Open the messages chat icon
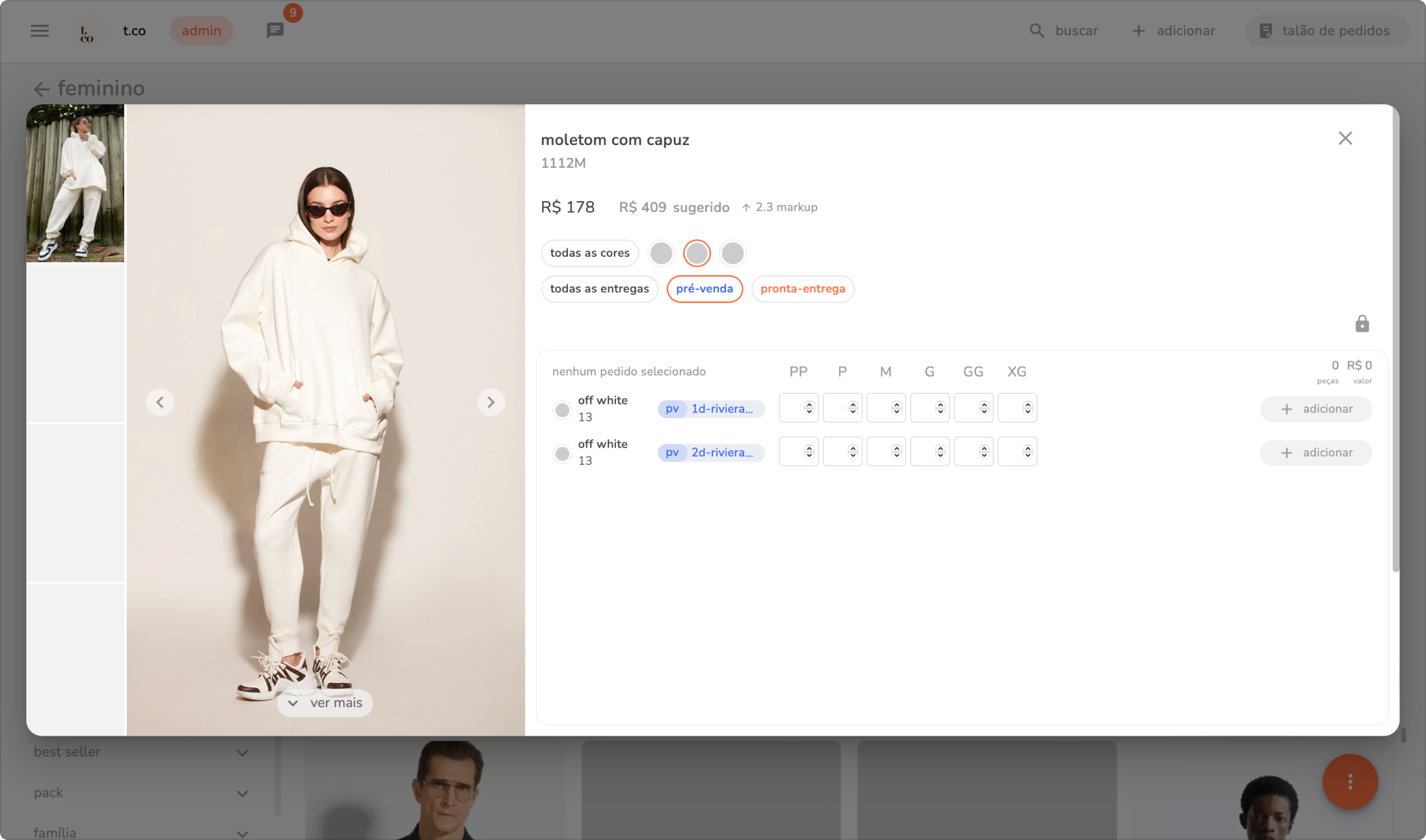Viewport: 1426px width, 840px height. point(275,30)
